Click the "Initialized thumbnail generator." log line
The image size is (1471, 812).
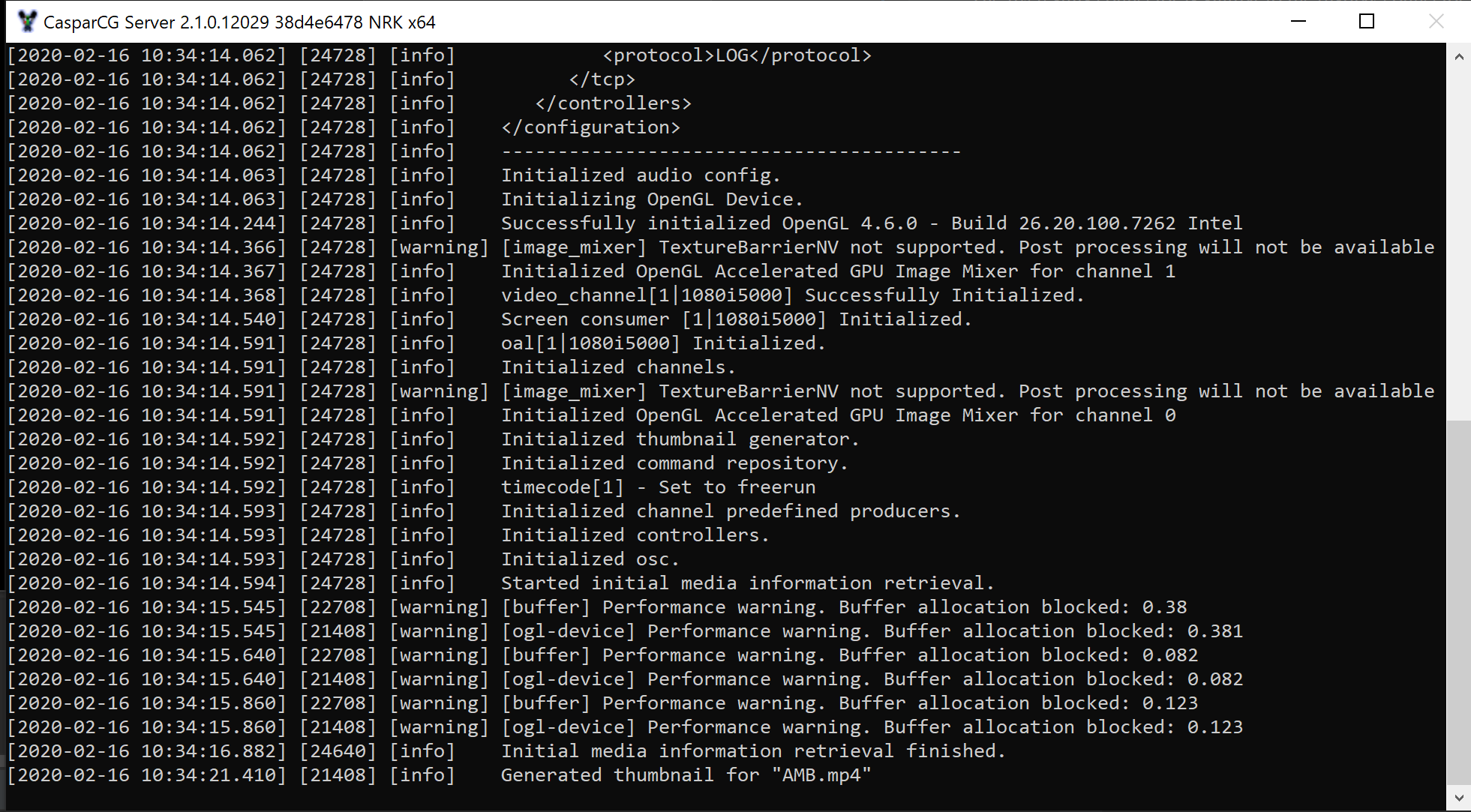[x=680, y=439]
